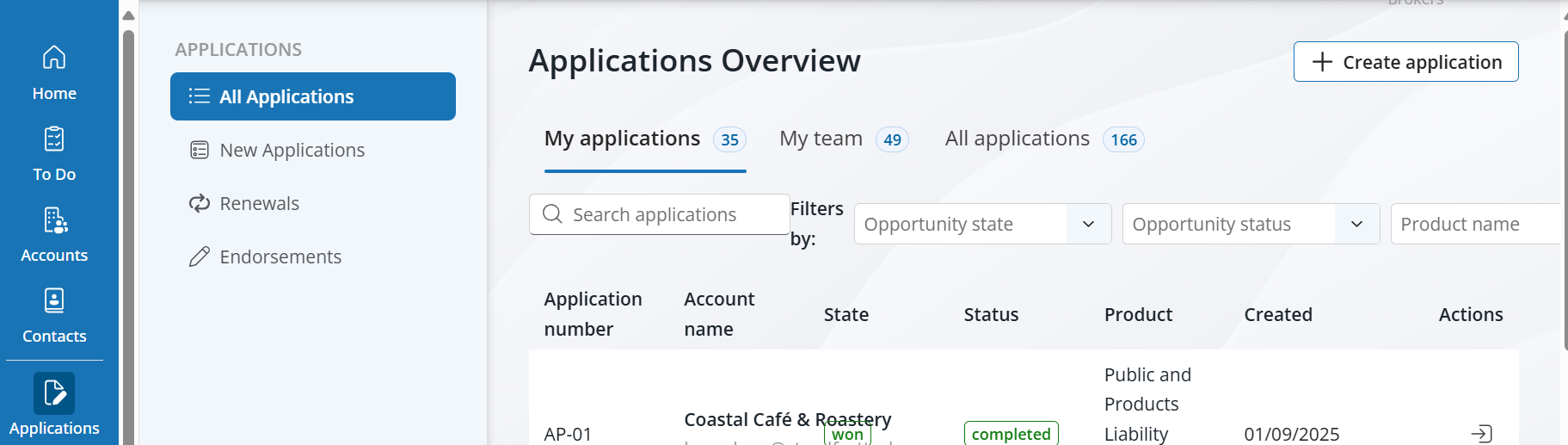This screenshot has width=1568, height=445.
Task: Open the Home icon in sidebar
Action: pyautogui.click(x=54, y=58)
